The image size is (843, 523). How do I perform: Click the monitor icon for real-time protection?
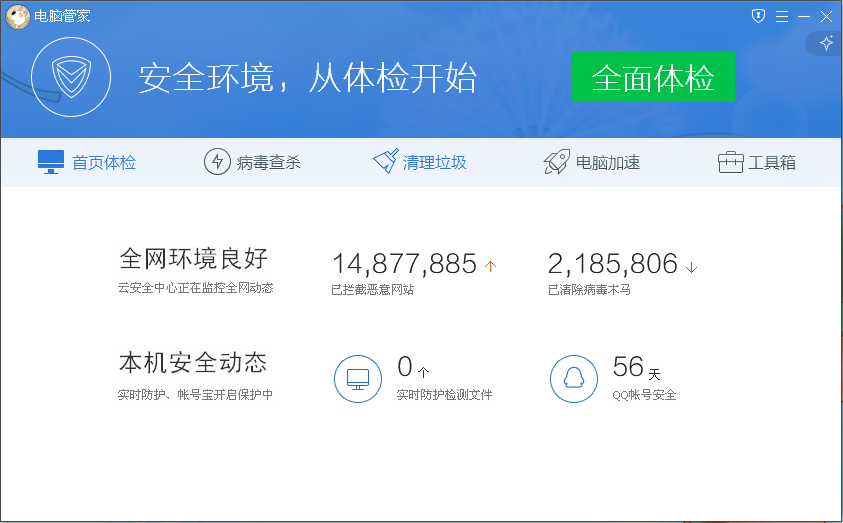click(357, 379)
